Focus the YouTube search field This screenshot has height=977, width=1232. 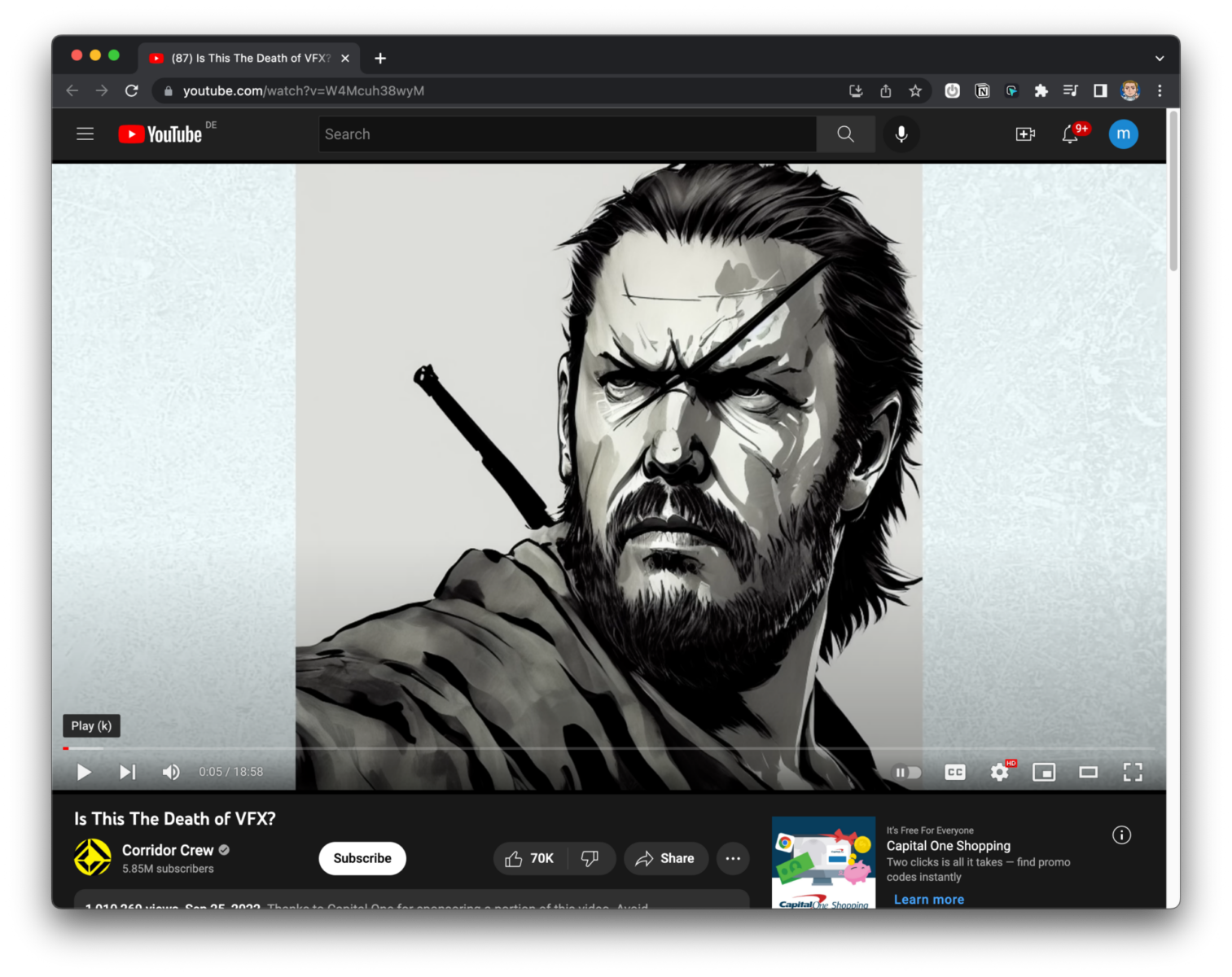coord(568,134)
